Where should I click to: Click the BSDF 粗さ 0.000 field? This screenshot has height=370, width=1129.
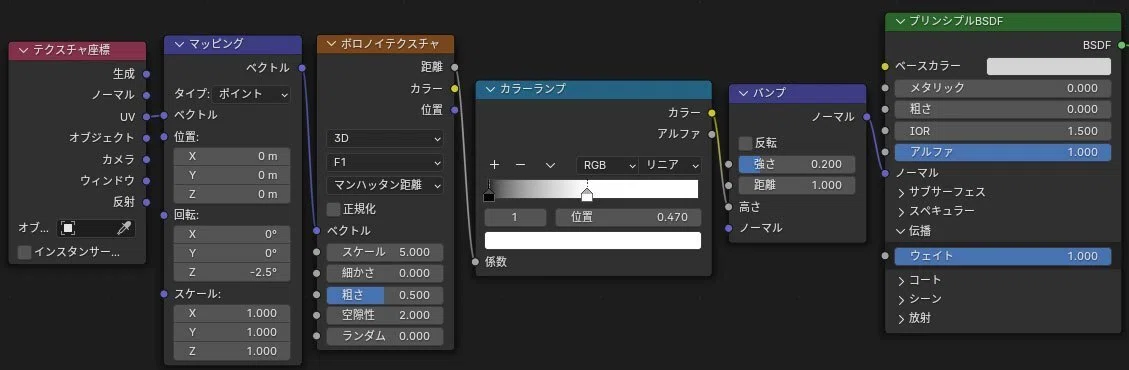(x=1003, y=109)
